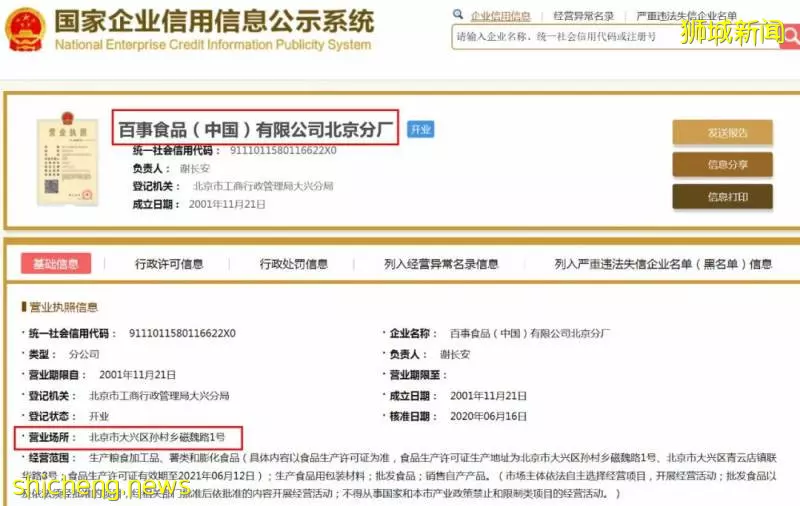Open the 列入严重违法失信企业名单（黑名单）信息 tab
This screenshot has height=506, width=800.
[663, 264]
